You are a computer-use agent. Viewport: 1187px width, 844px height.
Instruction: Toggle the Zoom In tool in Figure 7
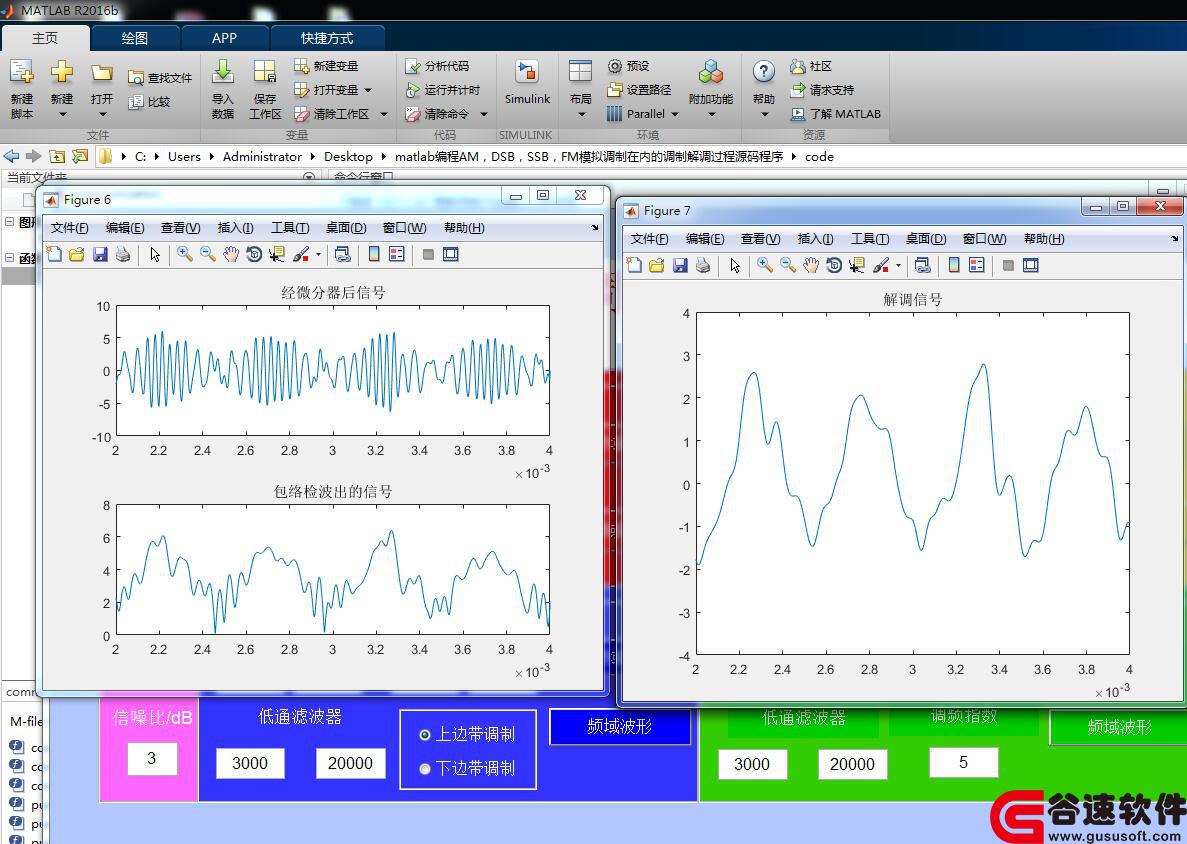click(765, 265)
